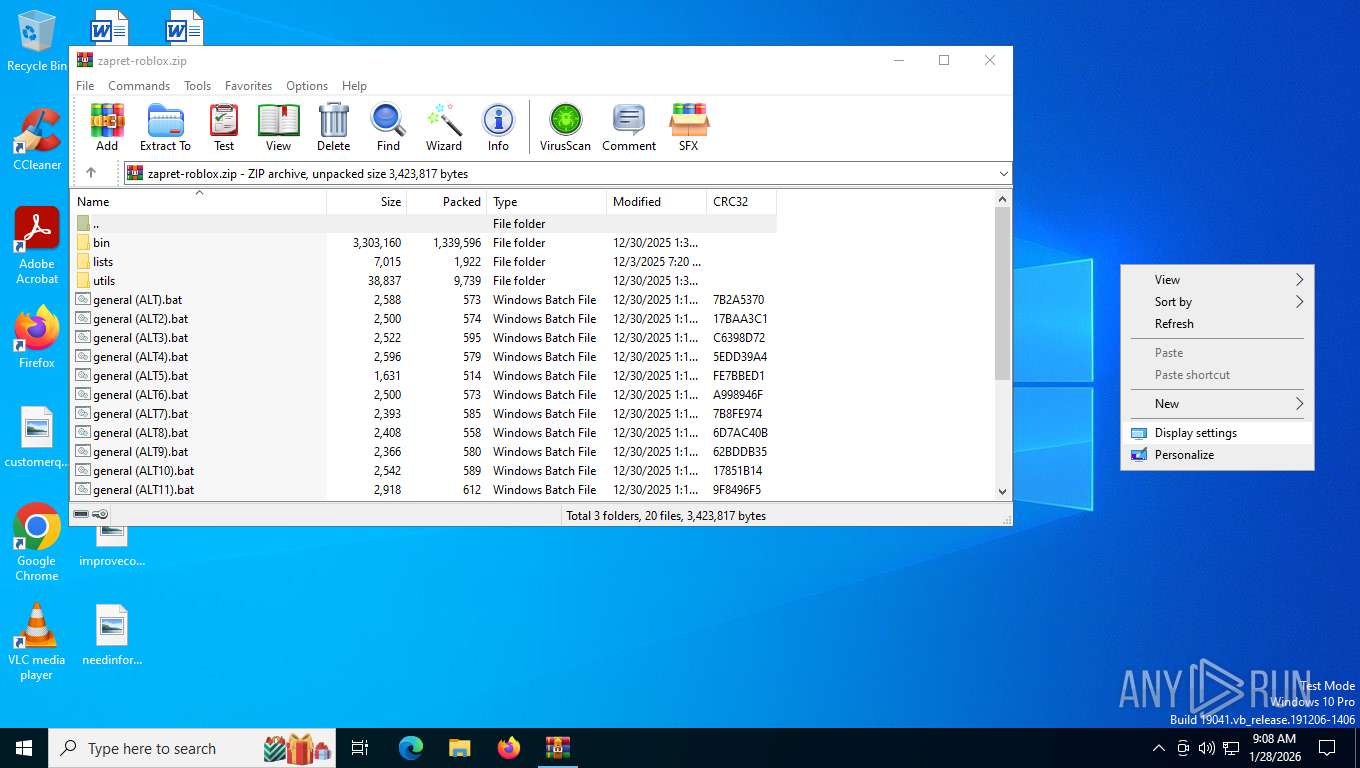Open the Comment tool

(629, 127)
